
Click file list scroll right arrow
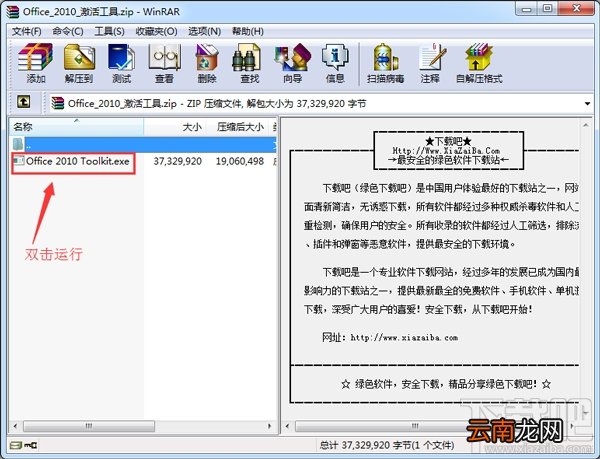tap(269, 426)
